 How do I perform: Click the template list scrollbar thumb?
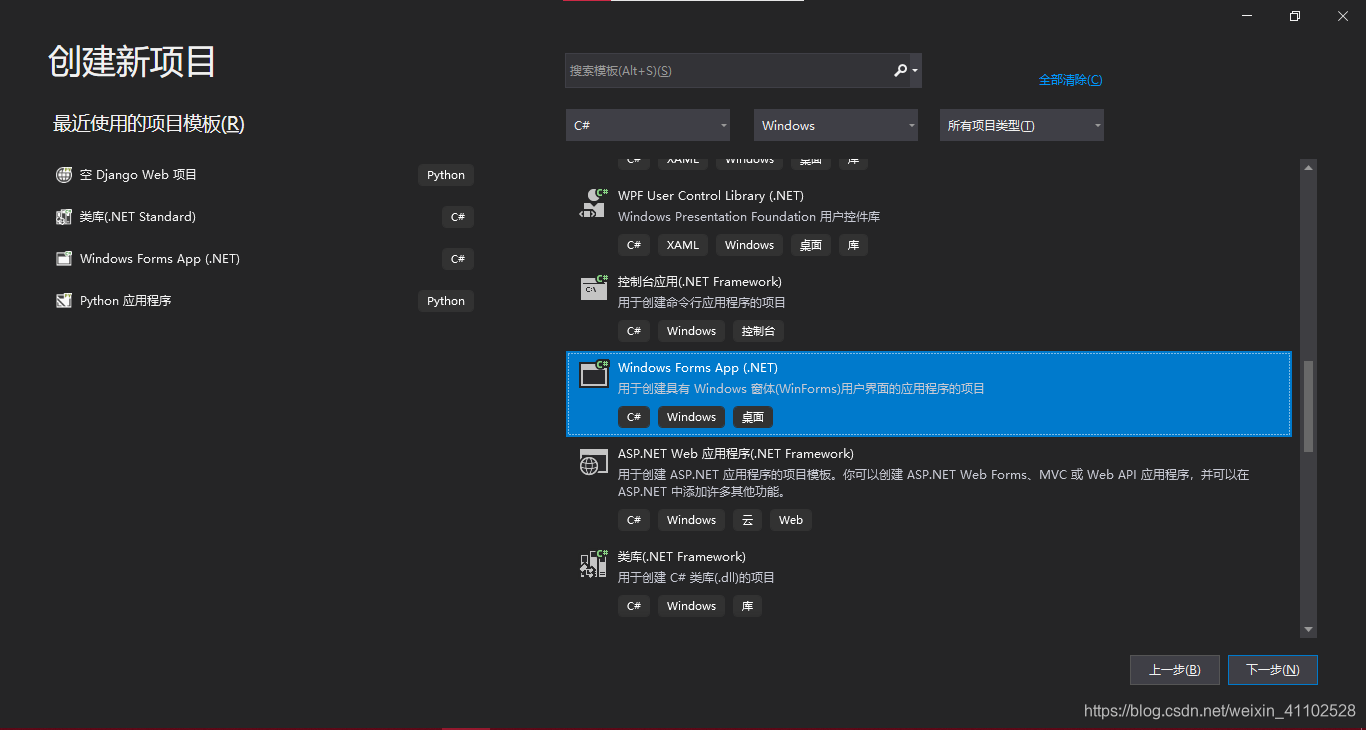point(1308,405)
